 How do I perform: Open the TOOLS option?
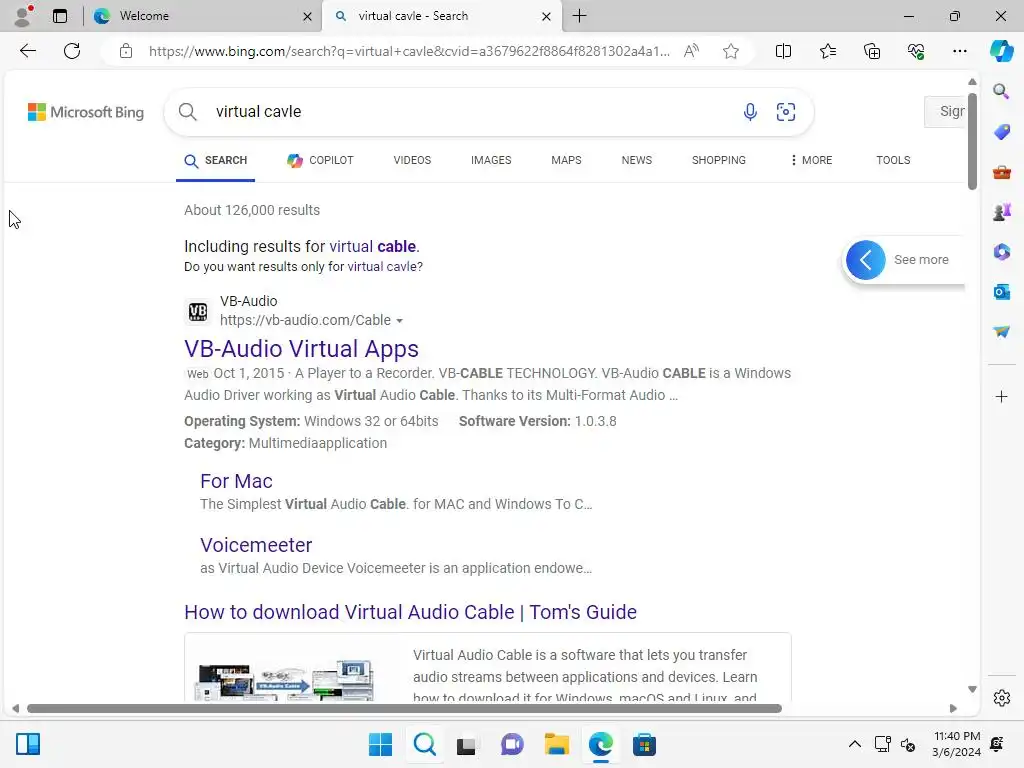point(893,161)
